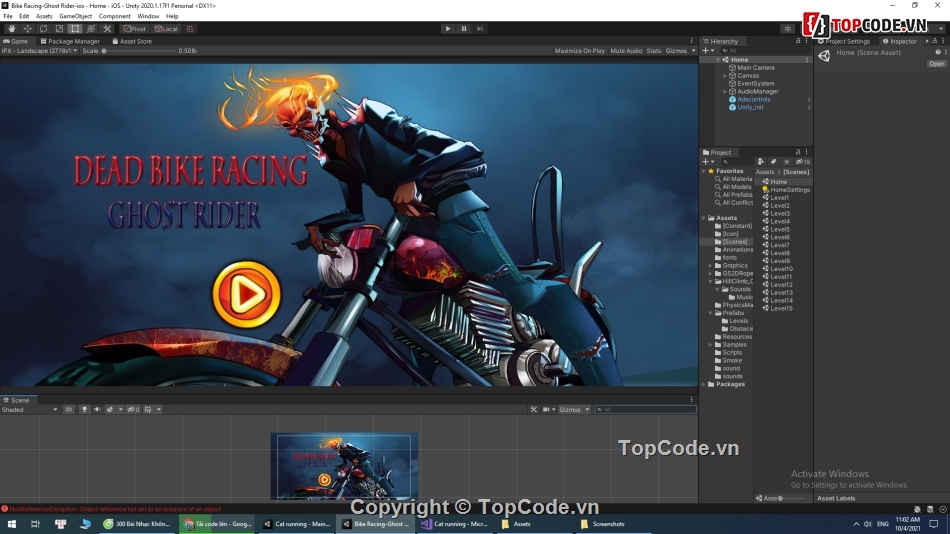This screenshot has width=950, height=534.
Task: Select the HomeSettings asset
Action: pos(789,190)
